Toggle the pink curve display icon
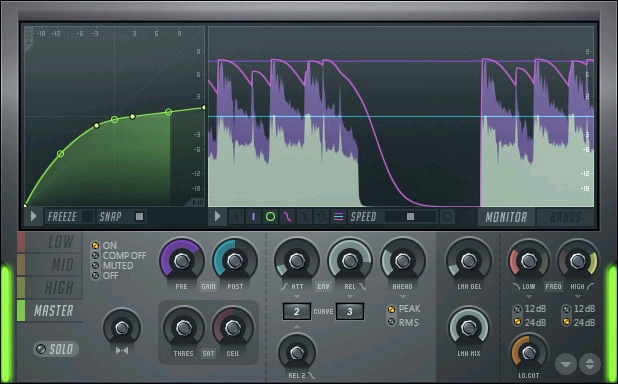Screen dimensions: 618x384 (x=288, y=216)
